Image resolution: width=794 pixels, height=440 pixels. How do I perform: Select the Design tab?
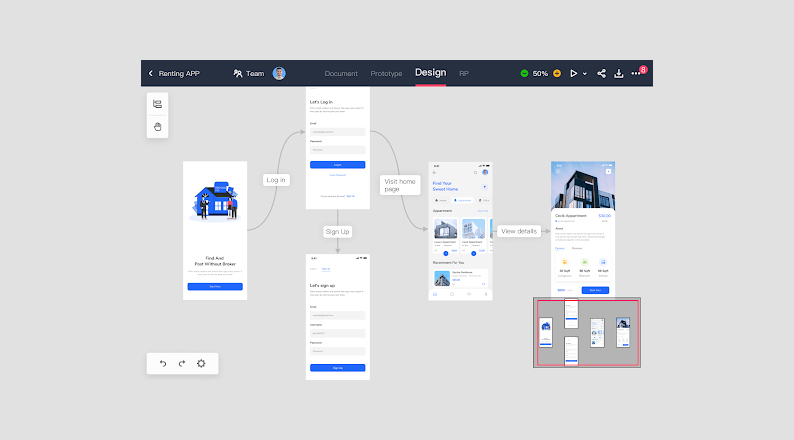[430, 72]
